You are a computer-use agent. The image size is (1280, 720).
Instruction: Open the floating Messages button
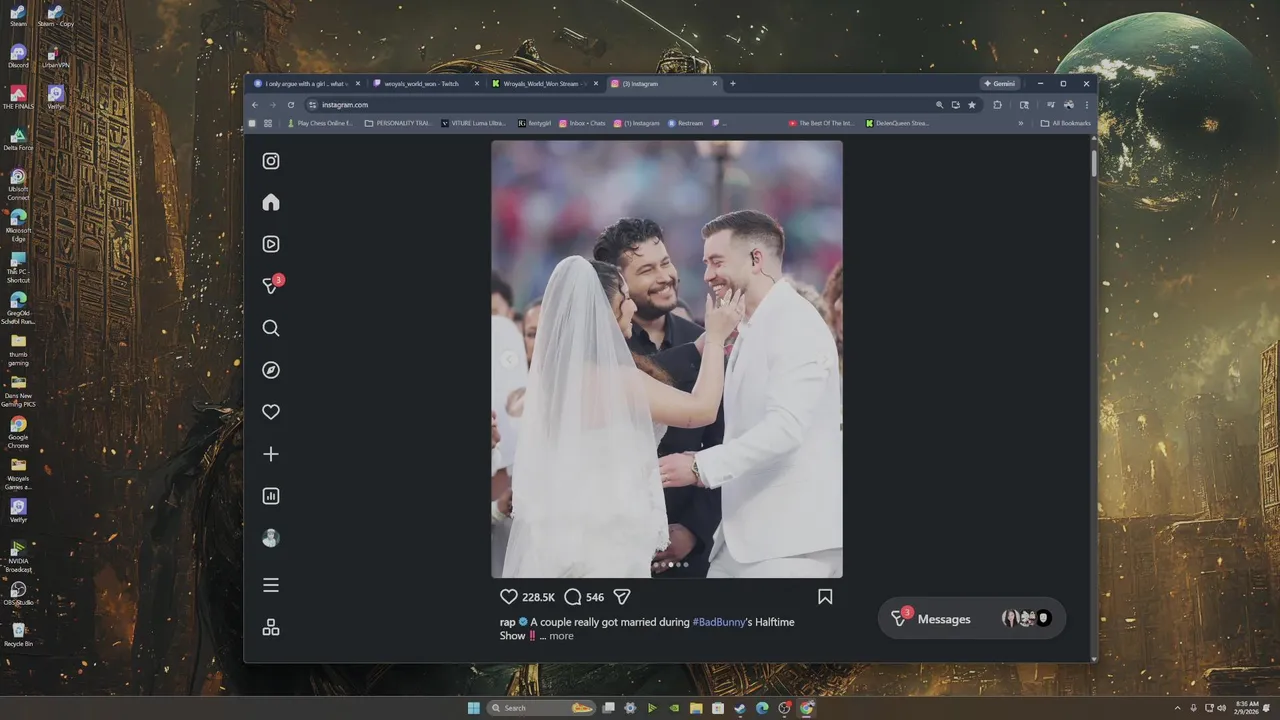click(x=972, y=619)
